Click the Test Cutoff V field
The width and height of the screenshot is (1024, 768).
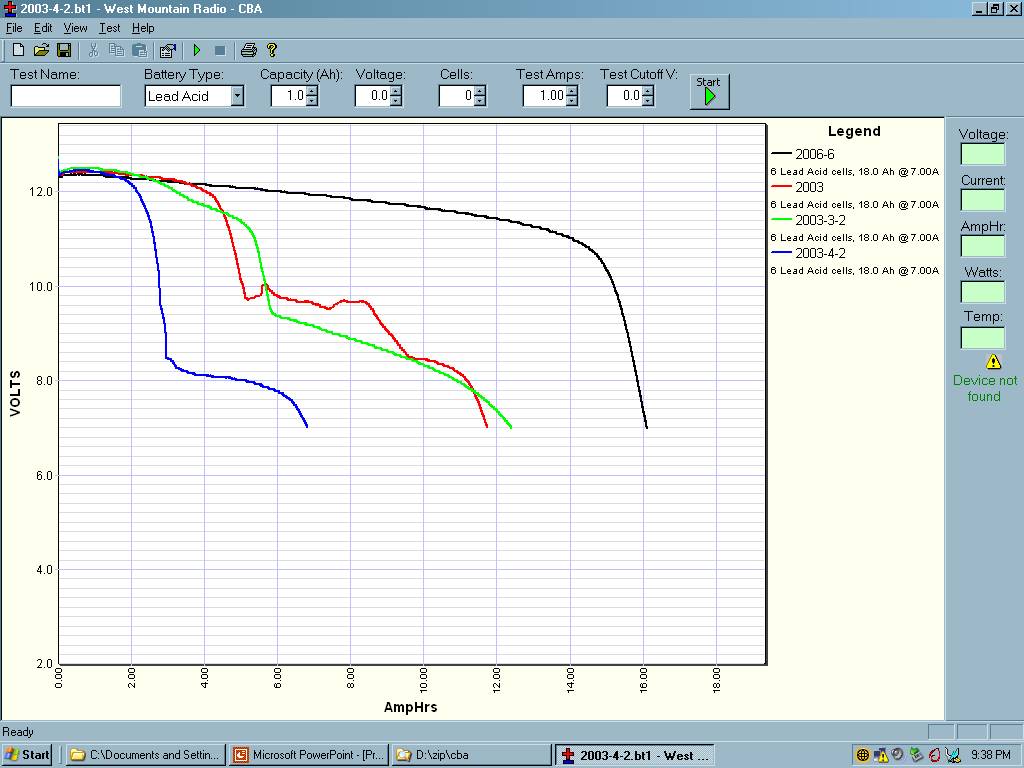(x=624, y=96)
